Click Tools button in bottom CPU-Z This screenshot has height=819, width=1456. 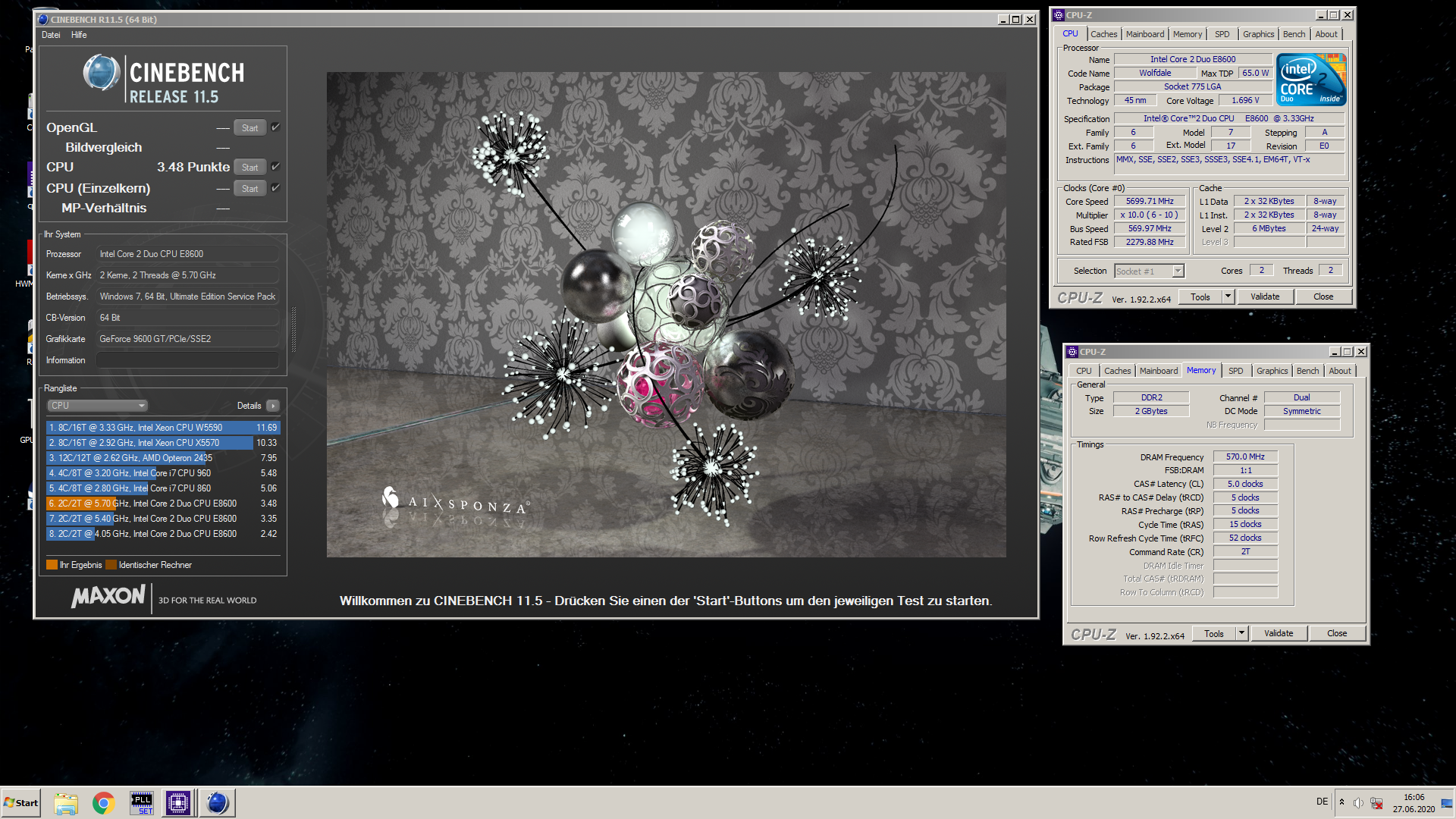[1213, 633]
